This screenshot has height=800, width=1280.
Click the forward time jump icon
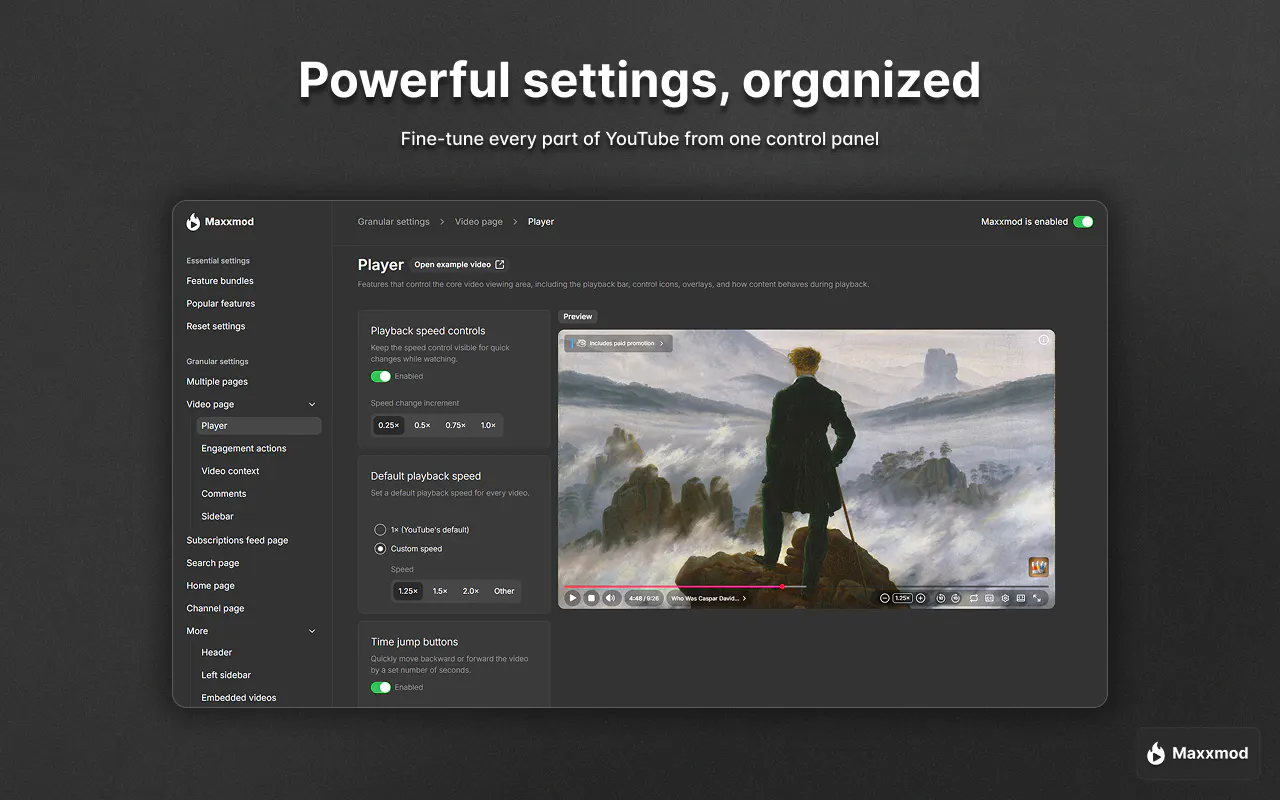pos(956,598)
